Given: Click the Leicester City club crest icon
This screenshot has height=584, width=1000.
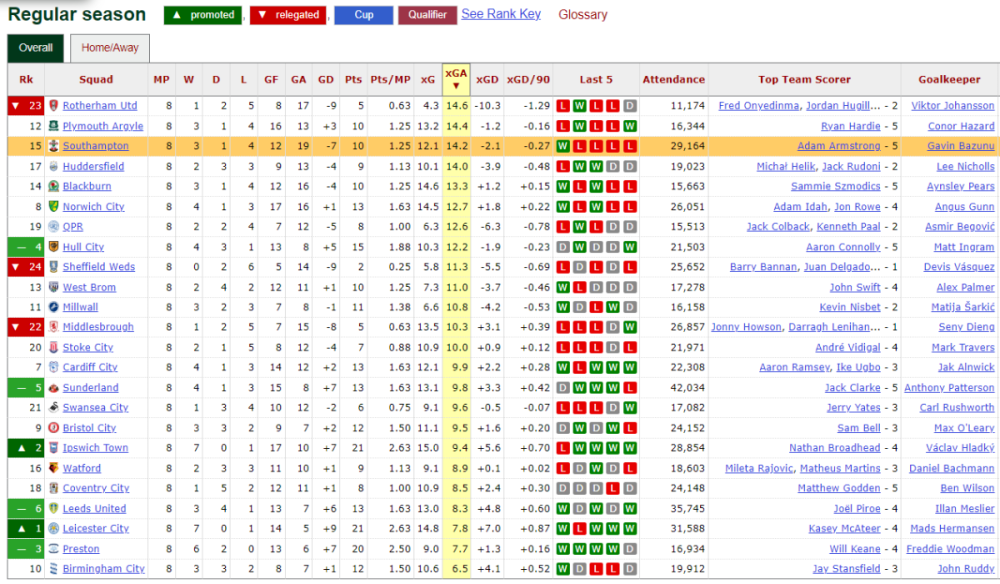Looking at the screenshot, I should point(53,528).
